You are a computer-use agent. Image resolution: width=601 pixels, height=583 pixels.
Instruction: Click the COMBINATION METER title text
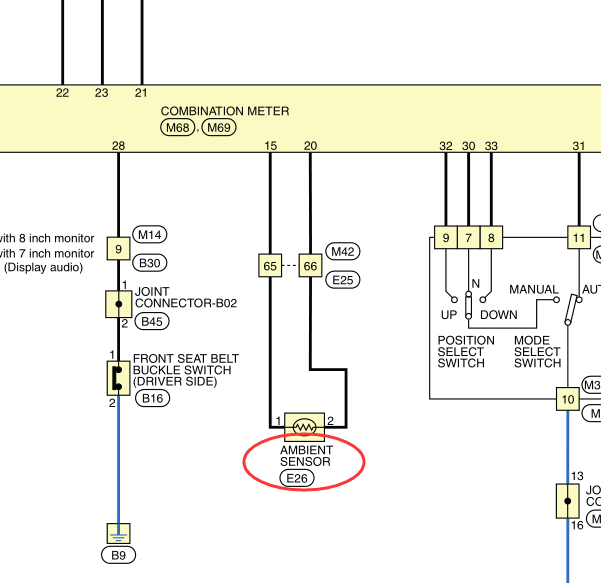(225, 111)
